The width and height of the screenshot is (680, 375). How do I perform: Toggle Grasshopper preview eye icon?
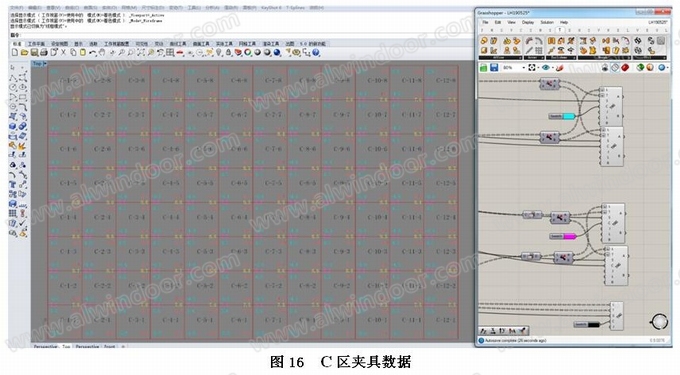pos(546,67)
